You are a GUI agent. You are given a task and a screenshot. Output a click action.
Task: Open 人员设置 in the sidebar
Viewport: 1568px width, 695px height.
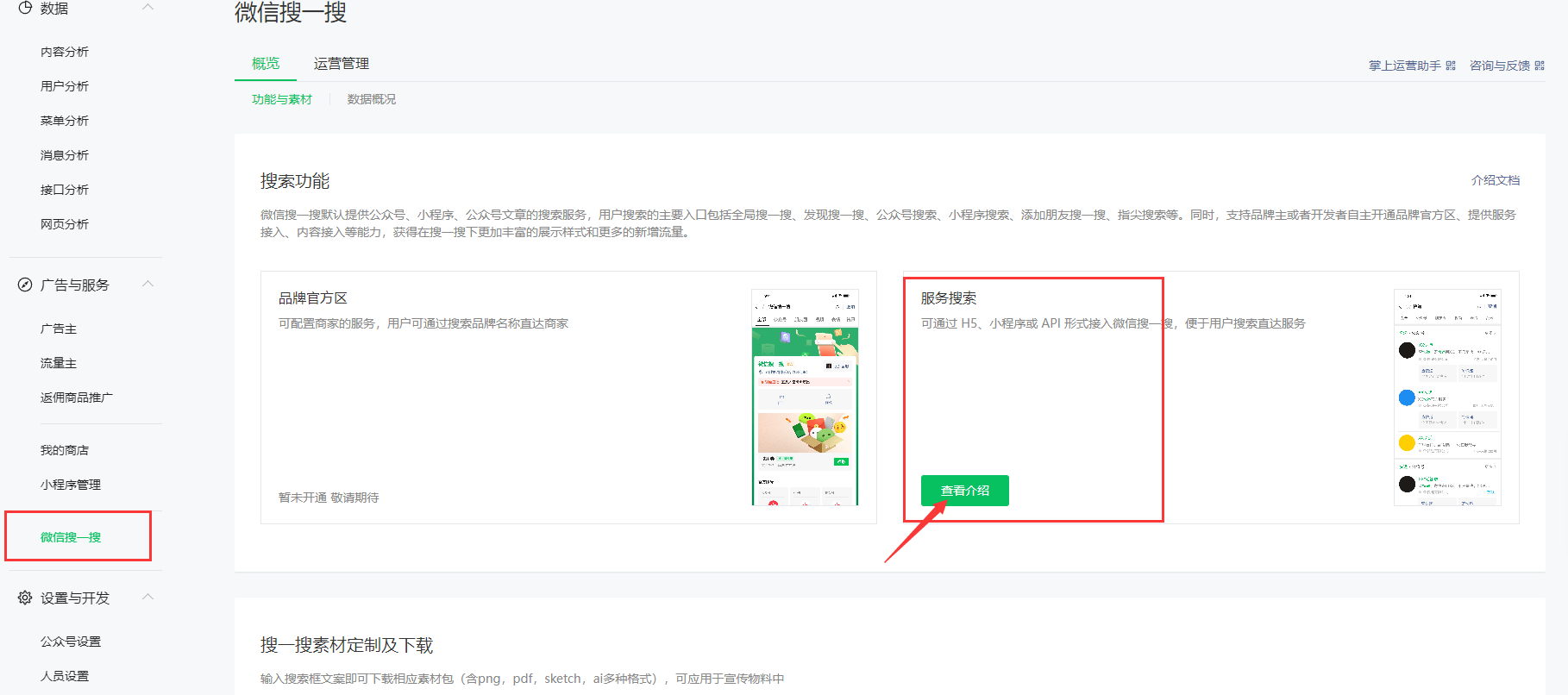tap(65, 676)
